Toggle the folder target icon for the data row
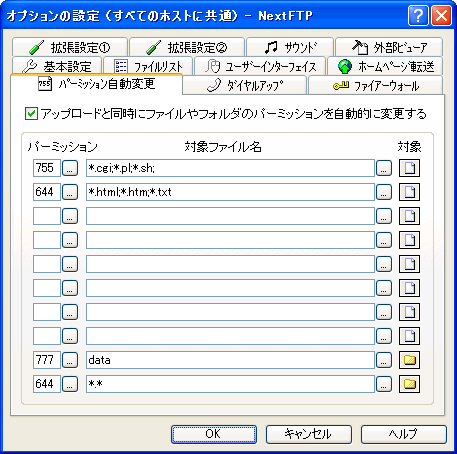 click(x=409, y=360)
